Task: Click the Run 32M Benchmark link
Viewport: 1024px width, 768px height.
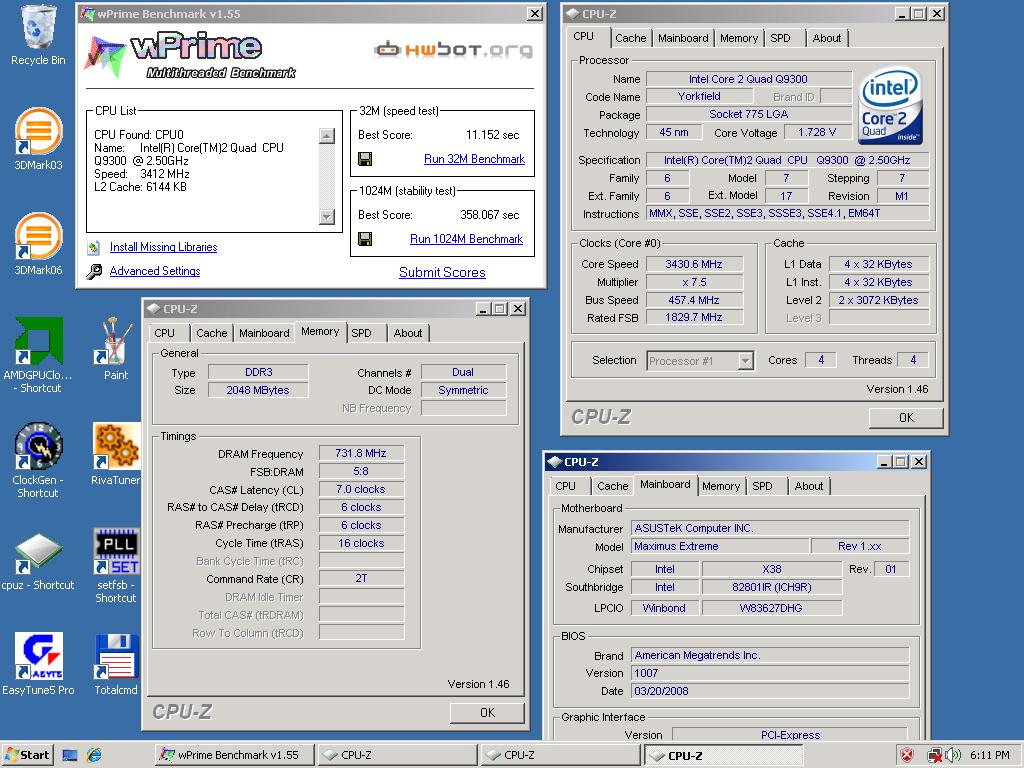Action: pyautogui.click(x=474, y=159)
